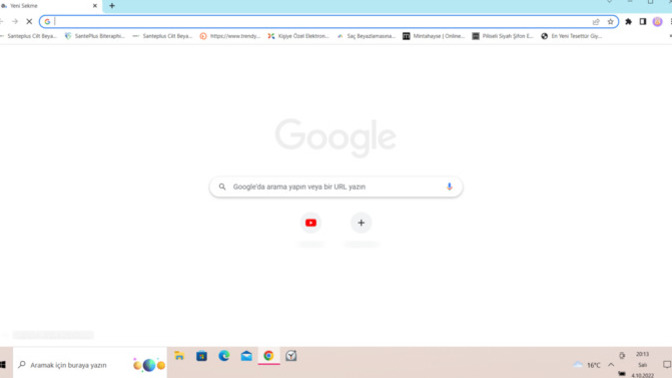Open the weather widget showing 16°C
The height and width of the screenshot is (378, 672).
(x=587, y=365)
